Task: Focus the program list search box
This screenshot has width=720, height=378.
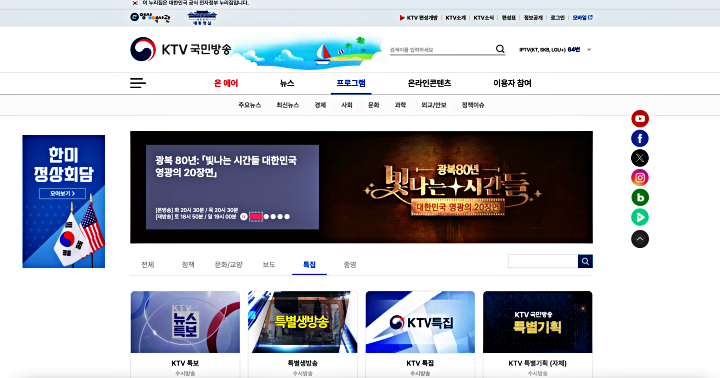Action: 543,261
